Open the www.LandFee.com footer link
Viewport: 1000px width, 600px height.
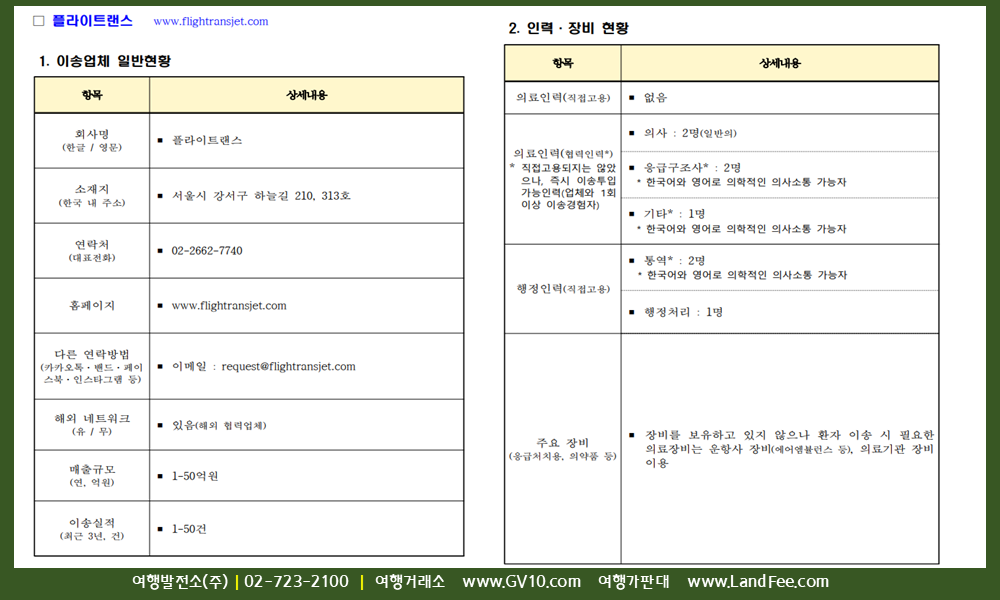tap(758, 582)
